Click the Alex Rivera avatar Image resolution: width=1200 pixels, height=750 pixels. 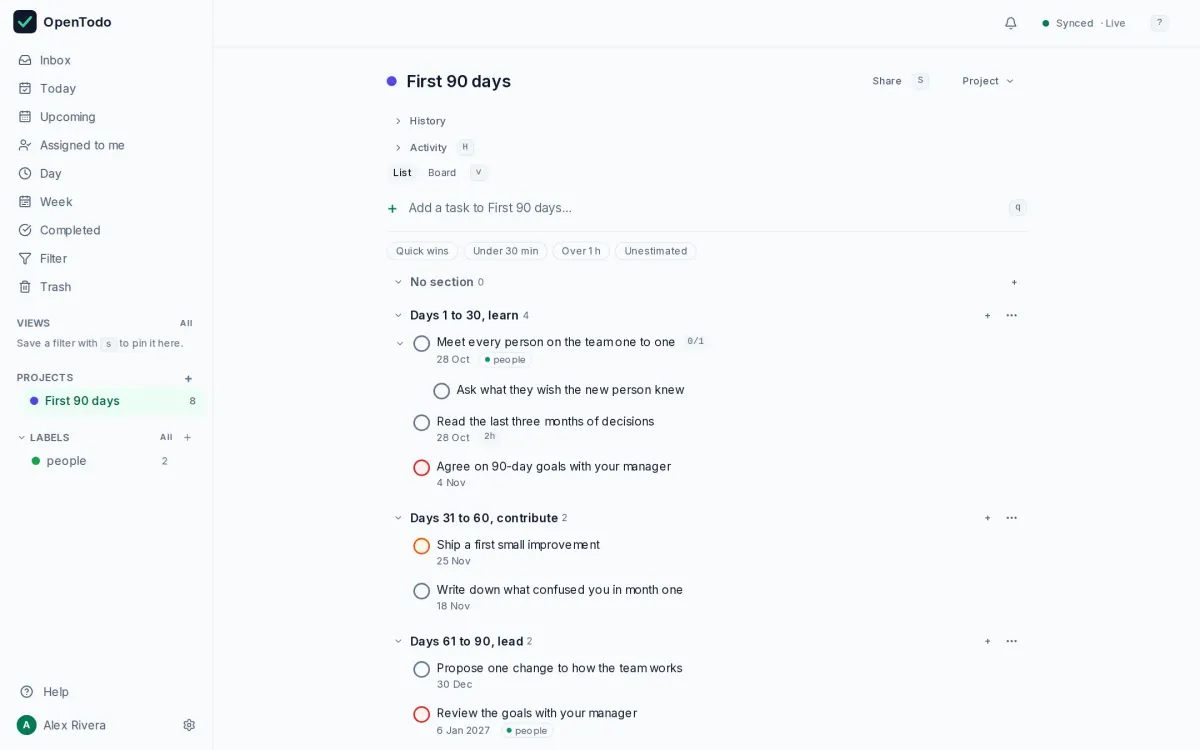click(x=27, y=725)
